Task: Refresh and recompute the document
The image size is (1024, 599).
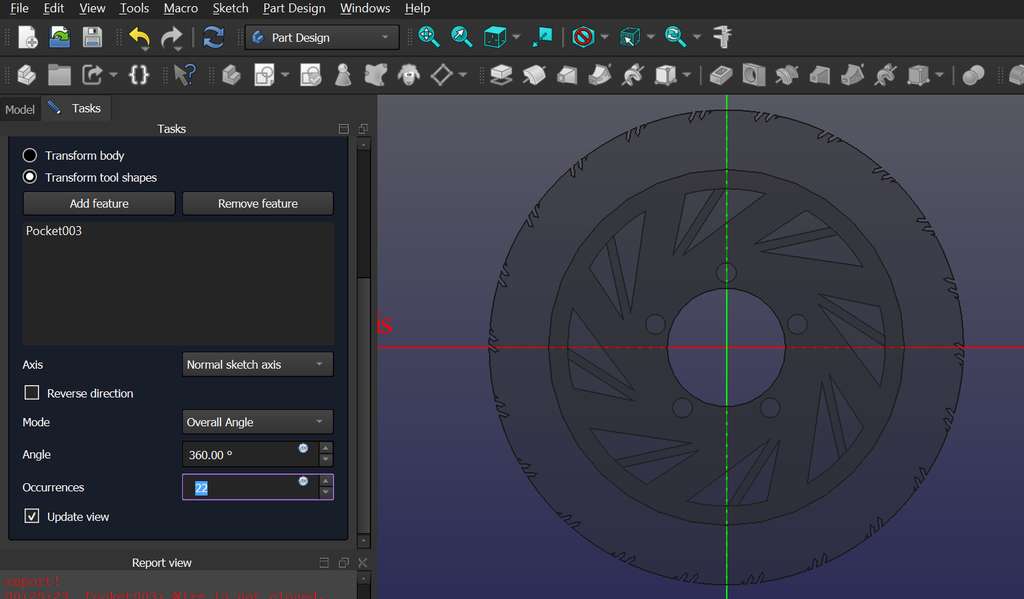Action: [214, 37]
